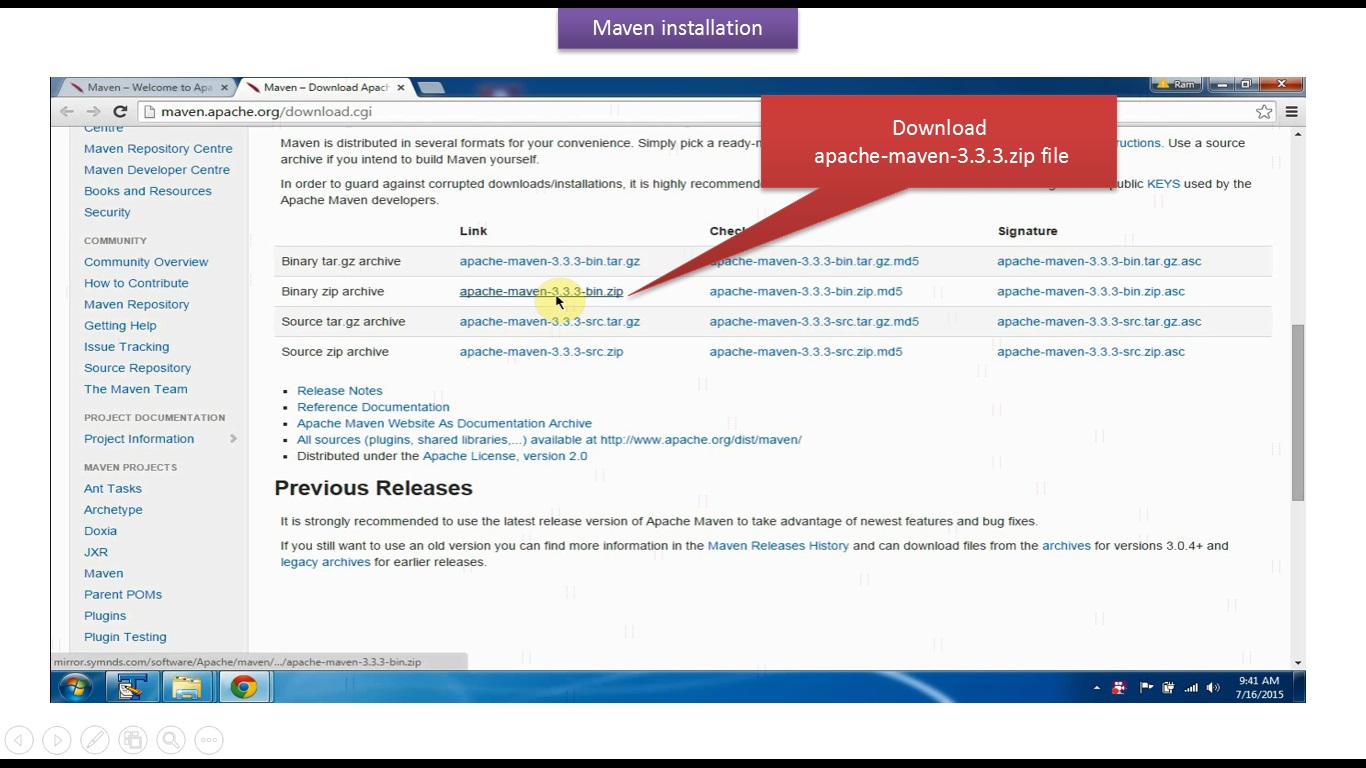Open Ant Tasks sidebar link
The width and height of the screenshot is (1366, 768).
(113, 489)
